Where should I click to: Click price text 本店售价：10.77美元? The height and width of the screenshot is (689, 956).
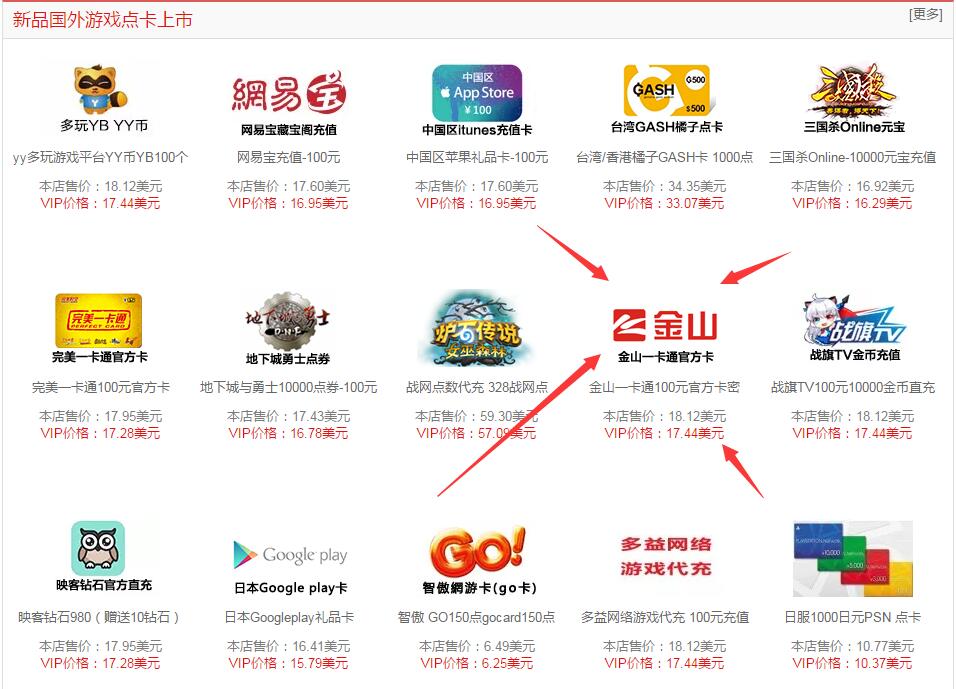(852, 646)
